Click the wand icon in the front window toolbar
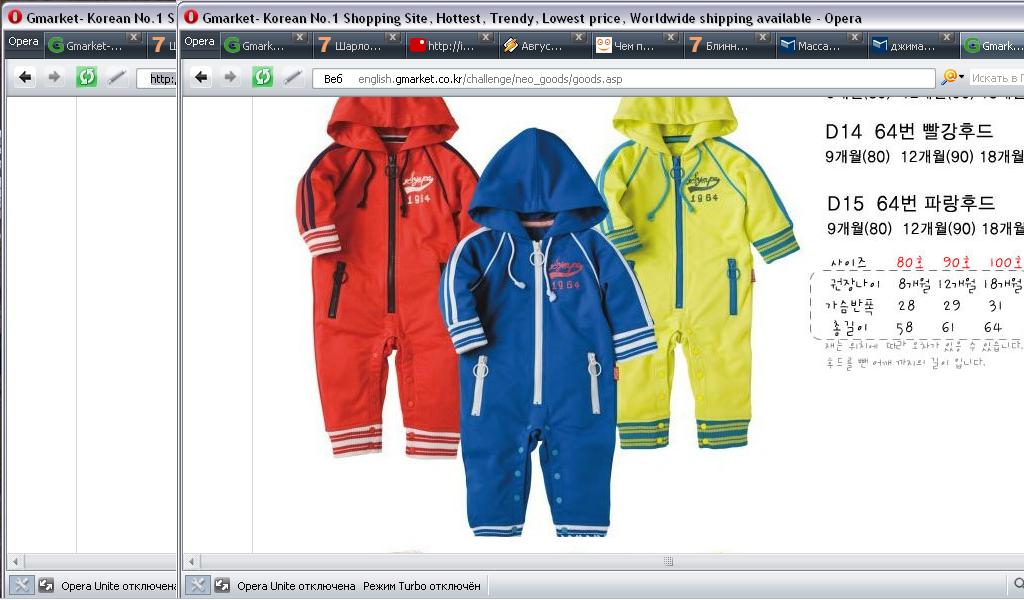Image resolution: width=1024 pixels, height=600 pixels. [x=293, y=78]
